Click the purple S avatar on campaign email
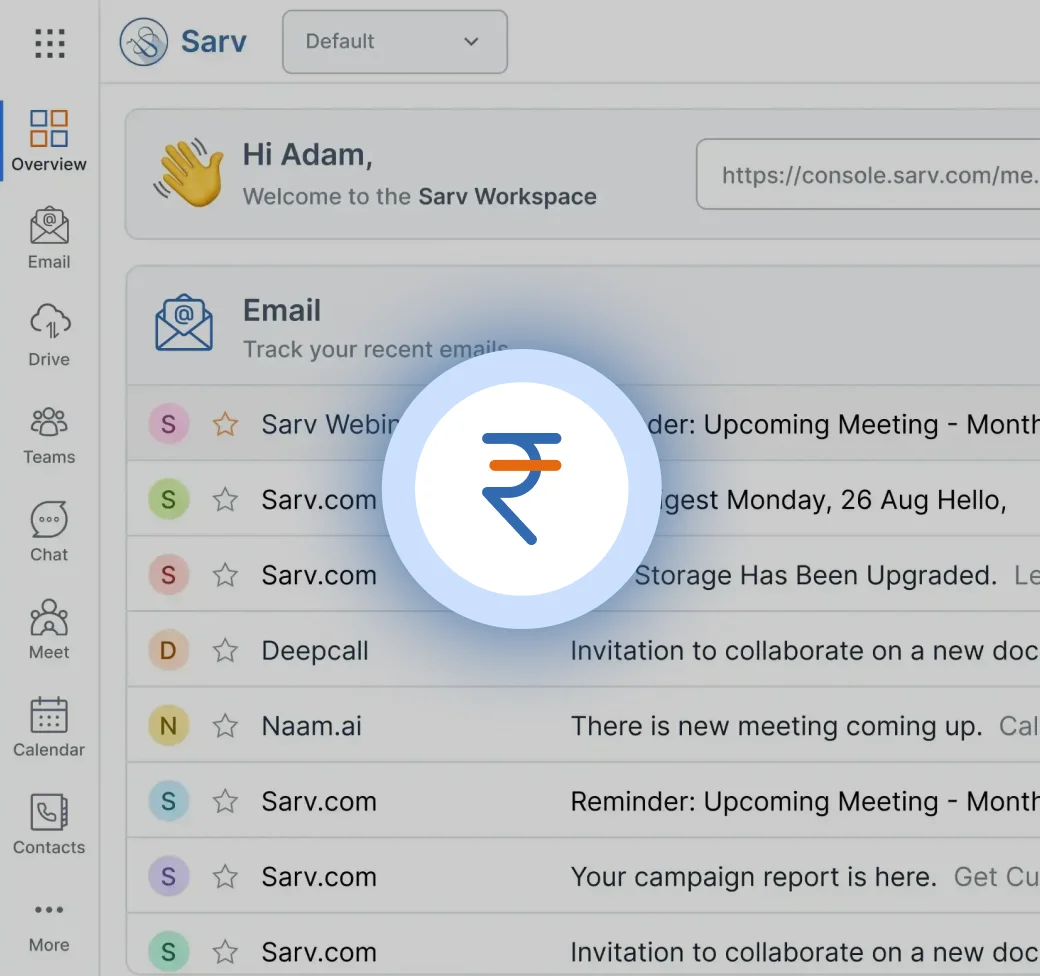 coord(168,877)
